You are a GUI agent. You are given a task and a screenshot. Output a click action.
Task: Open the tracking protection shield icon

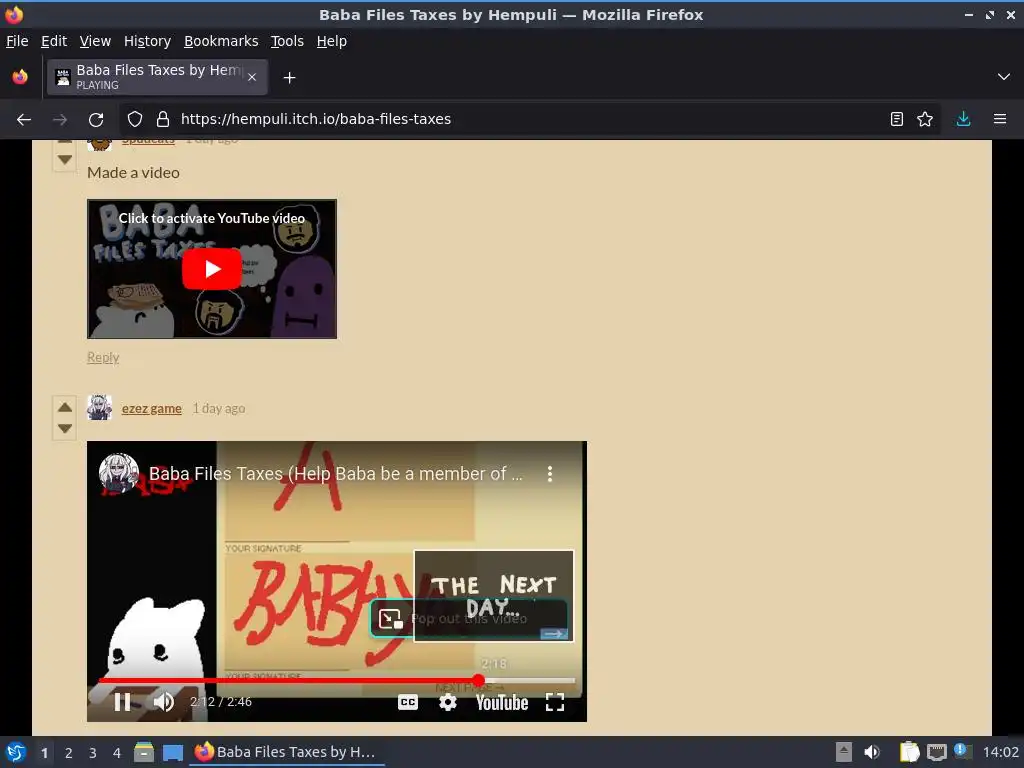(135, 119)
